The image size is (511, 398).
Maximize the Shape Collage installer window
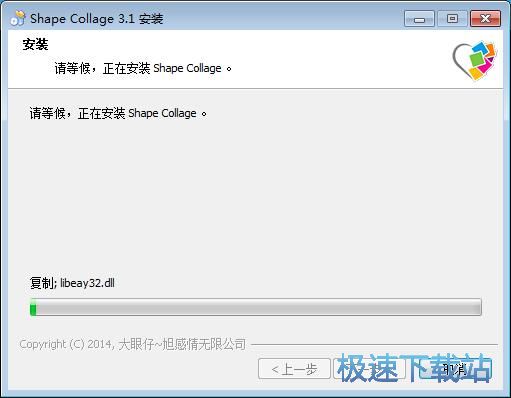[452, 19]
